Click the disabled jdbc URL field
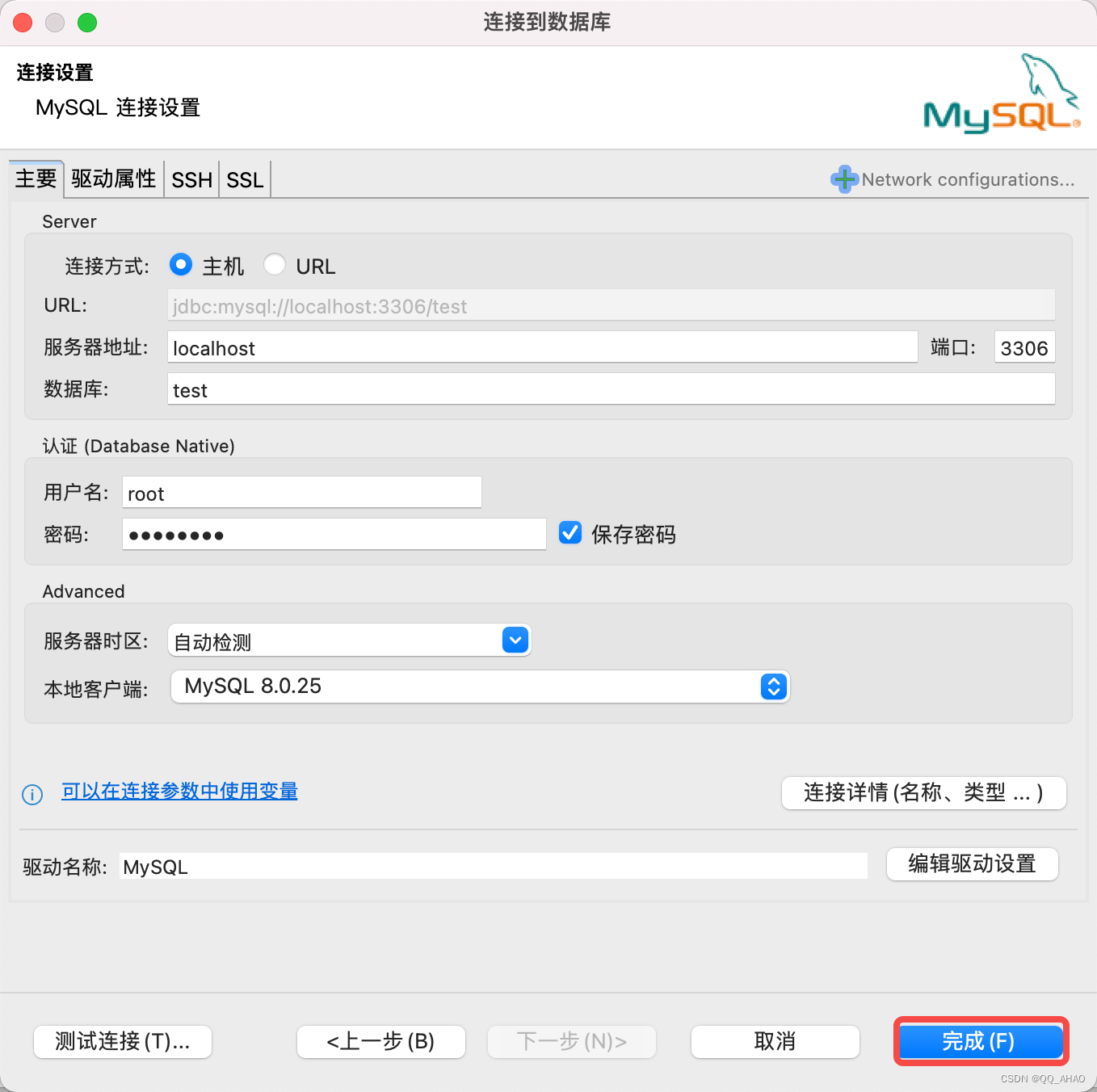This screenshot has width=1097, height=1092. [x=612, y=305]
